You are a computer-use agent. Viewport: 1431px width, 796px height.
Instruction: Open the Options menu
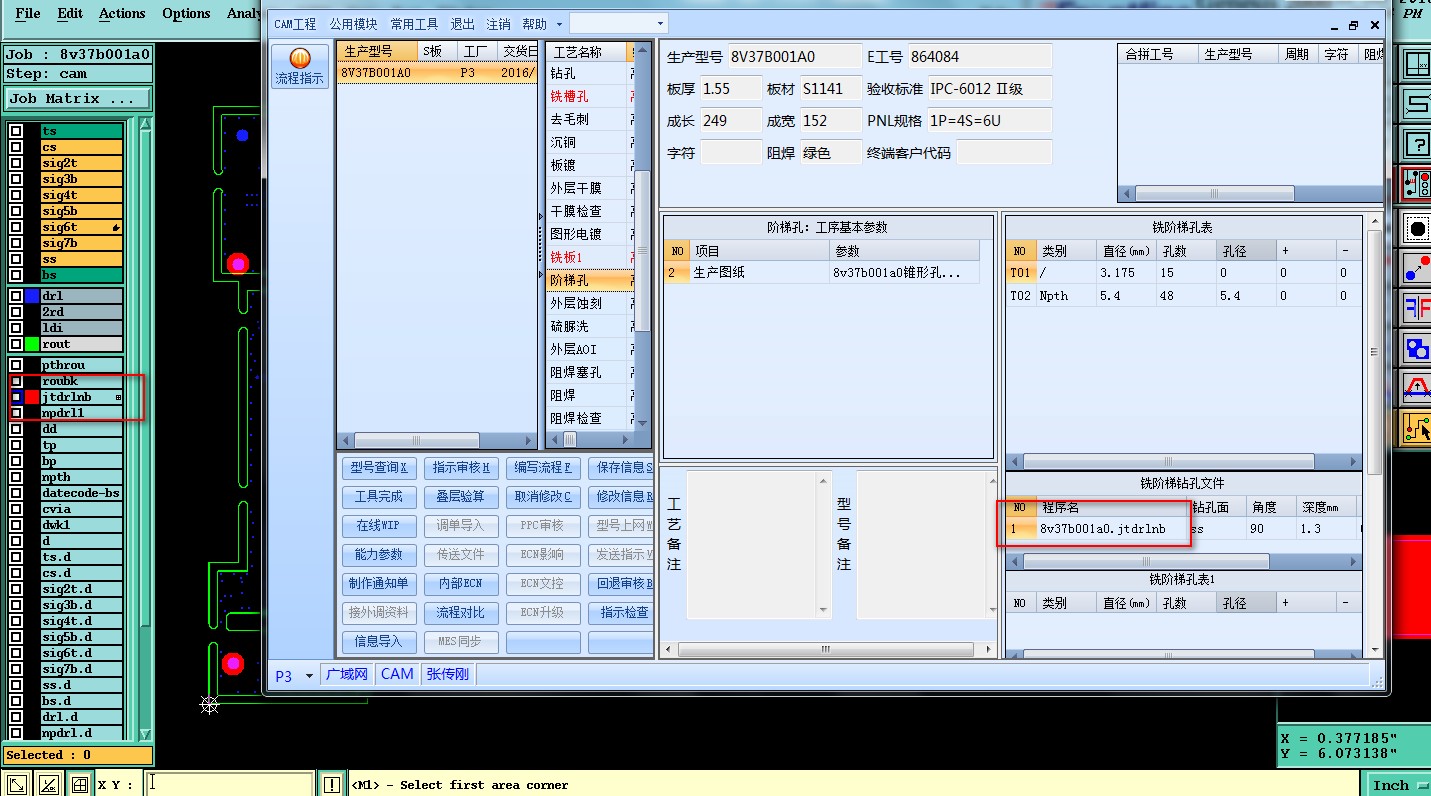[x=186, y=13]
